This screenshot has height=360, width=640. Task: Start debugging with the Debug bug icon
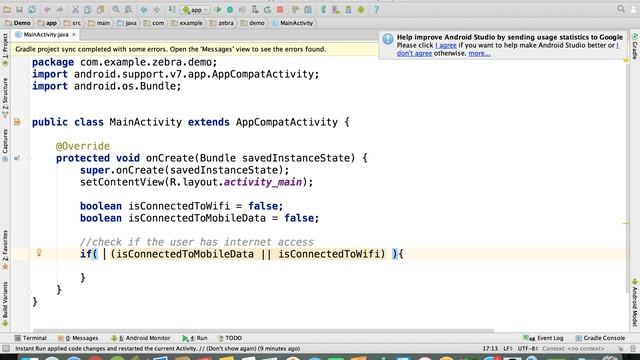point(230,9)
